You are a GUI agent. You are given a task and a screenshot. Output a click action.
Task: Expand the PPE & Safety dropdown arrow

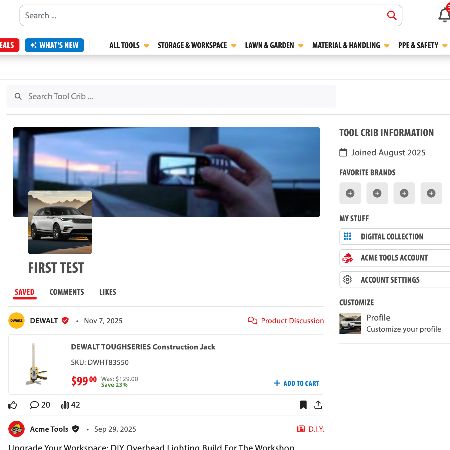tap(445, 46)
